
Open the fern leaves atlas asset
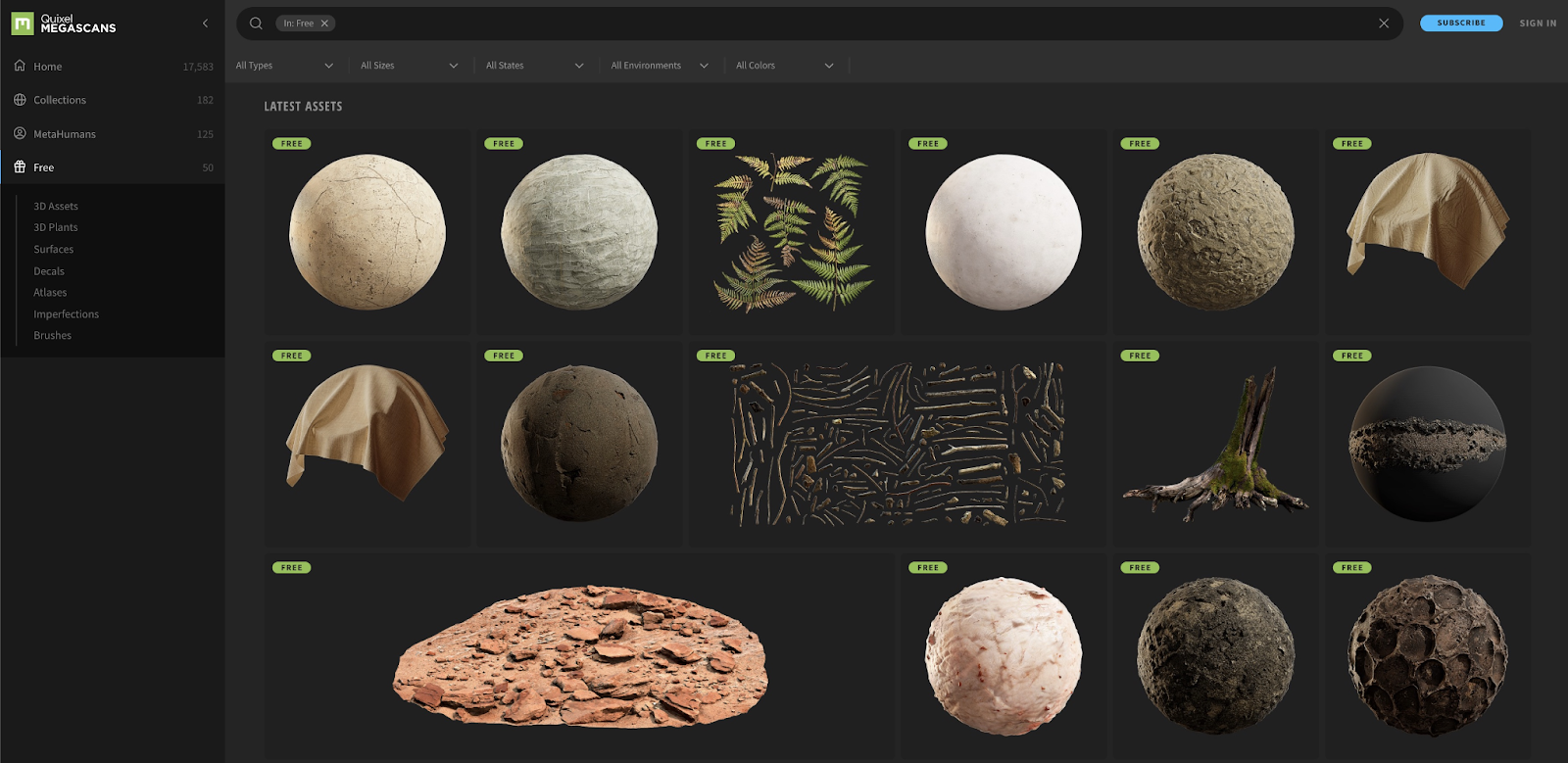(792, 232)
